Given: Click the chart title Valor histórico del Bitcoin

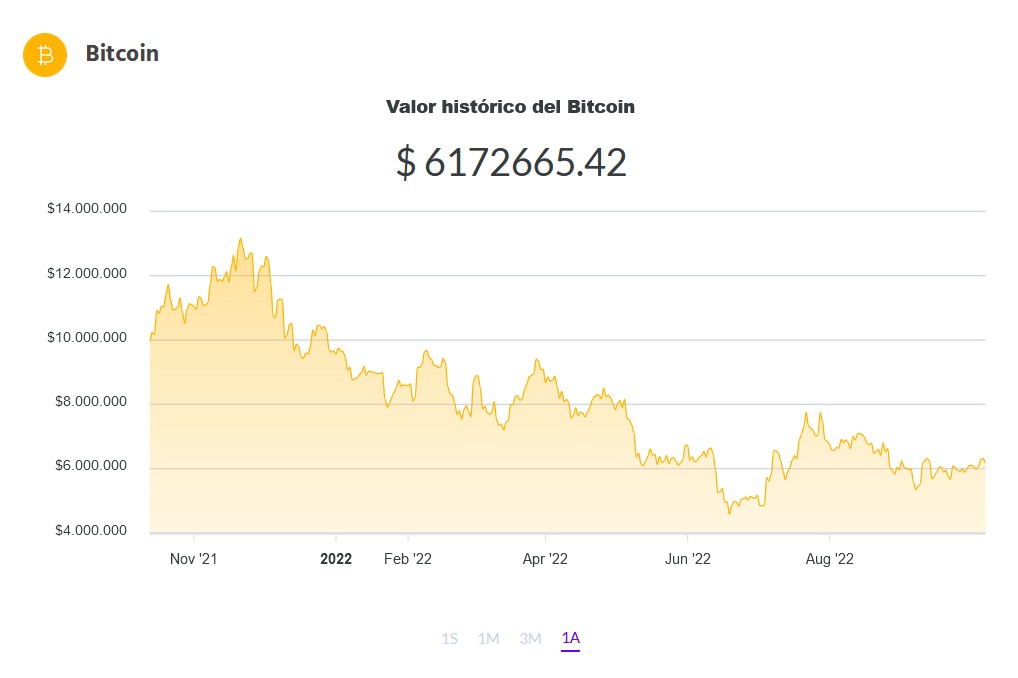Looking at the screenshot, I should pyautogui.click(x=510, y=106).
